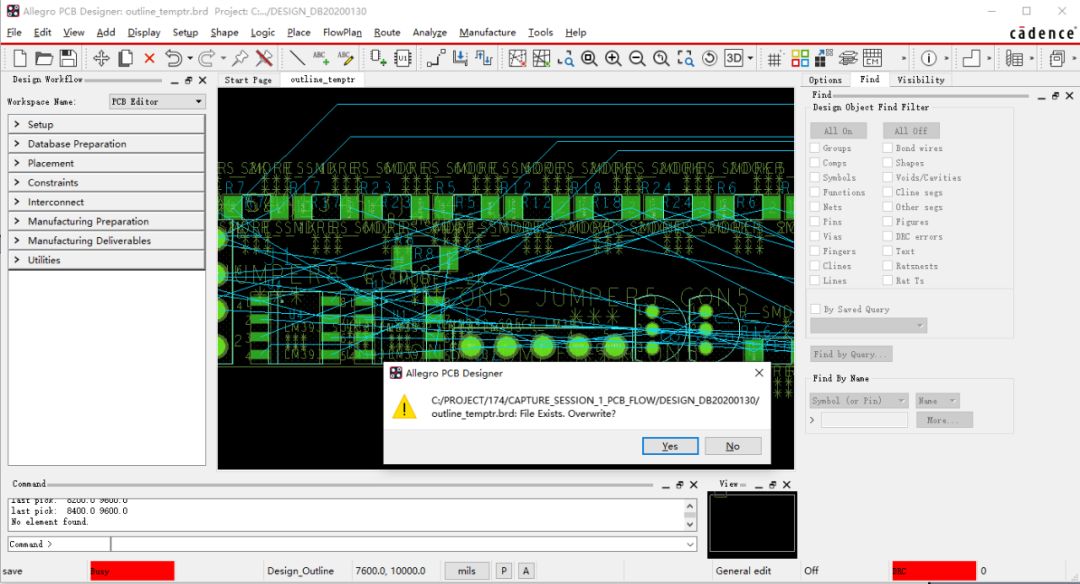Expand the Placement workflow section
Screen dimensions: 1080x584
(107, 163)
